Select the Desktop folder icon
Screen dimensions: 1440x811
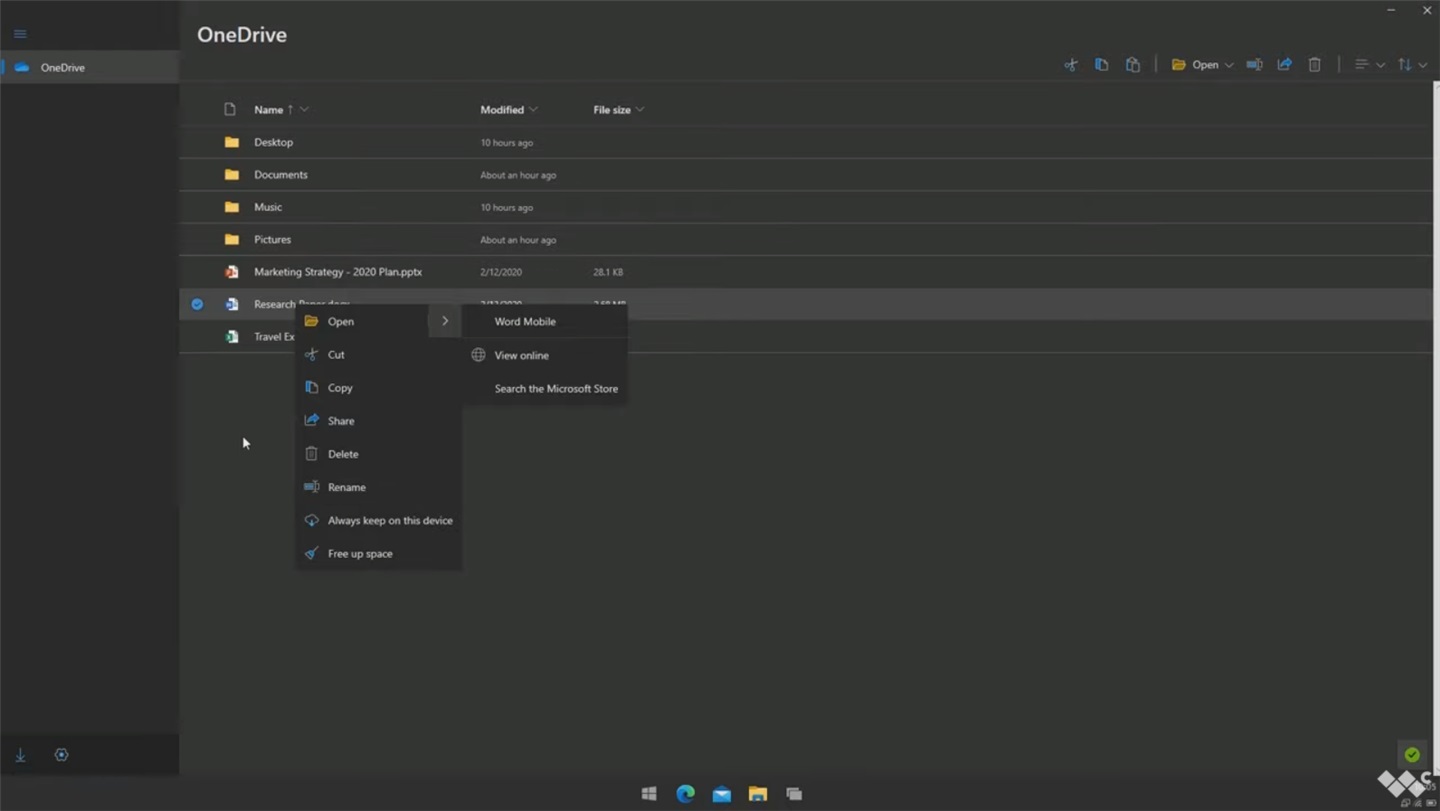[232, 142]
